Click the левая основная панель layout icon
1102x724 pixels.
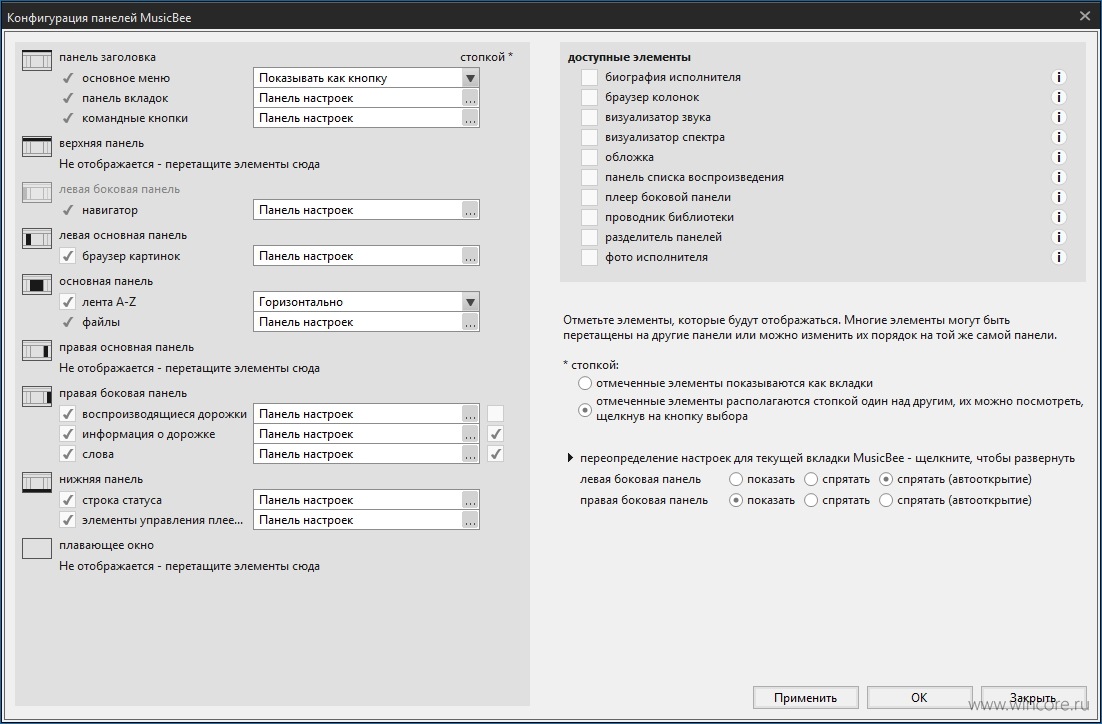tap(37, 238)
